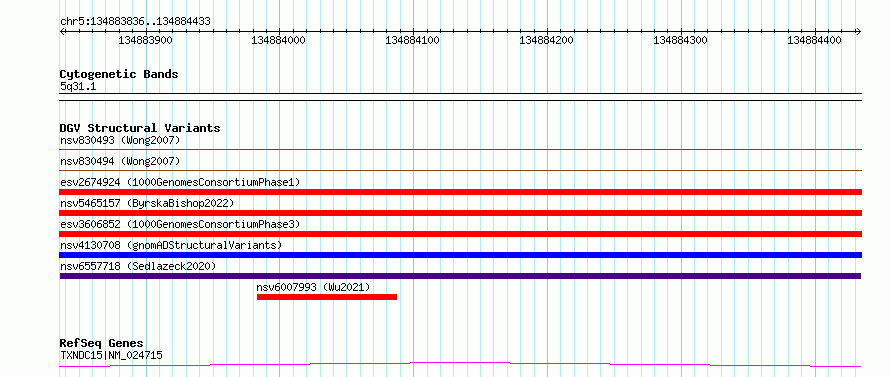Click the TXNDC15|NM_024715 gene label
890x377 pixels.
[111, 355]
